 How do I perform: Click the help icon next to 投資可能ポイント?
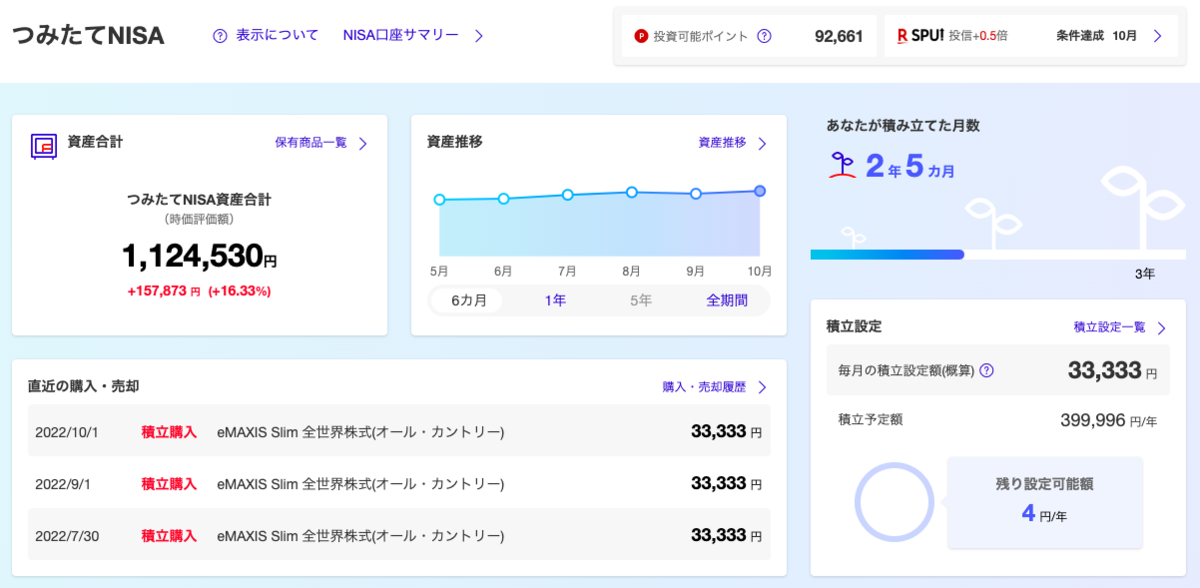click(764, 36)
